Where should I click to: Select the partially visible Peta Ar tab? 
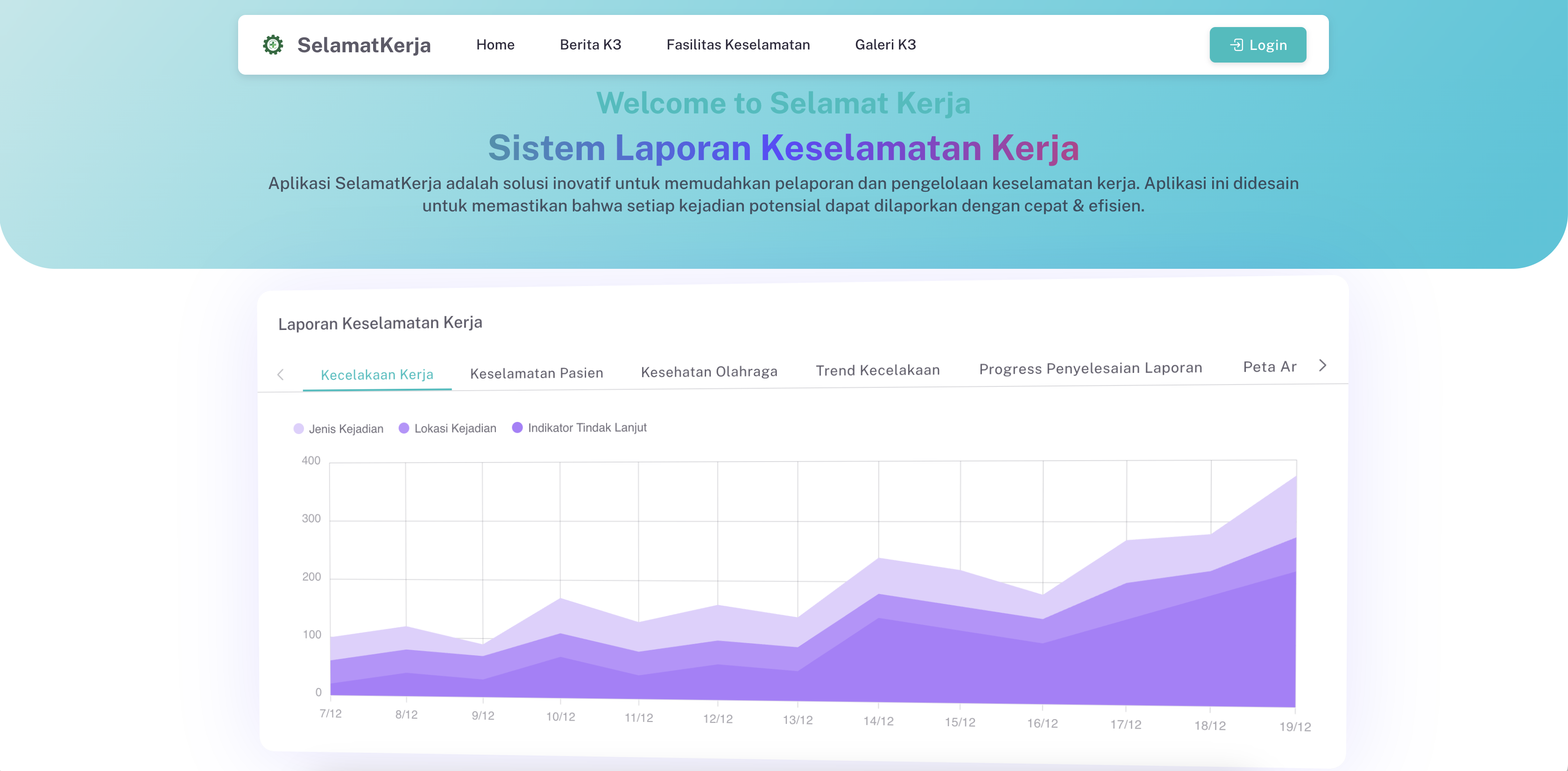pos(1269,366)
